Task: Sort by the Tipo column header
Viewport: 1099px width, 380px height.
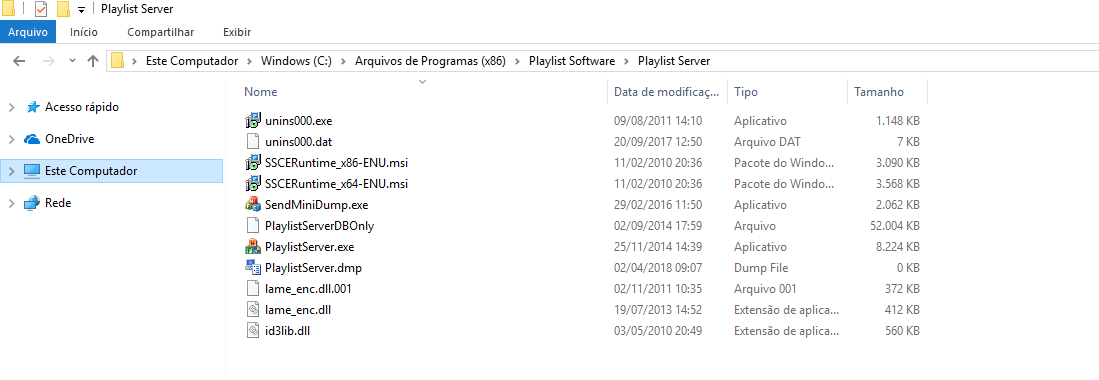Action: (x=746, y=92)
